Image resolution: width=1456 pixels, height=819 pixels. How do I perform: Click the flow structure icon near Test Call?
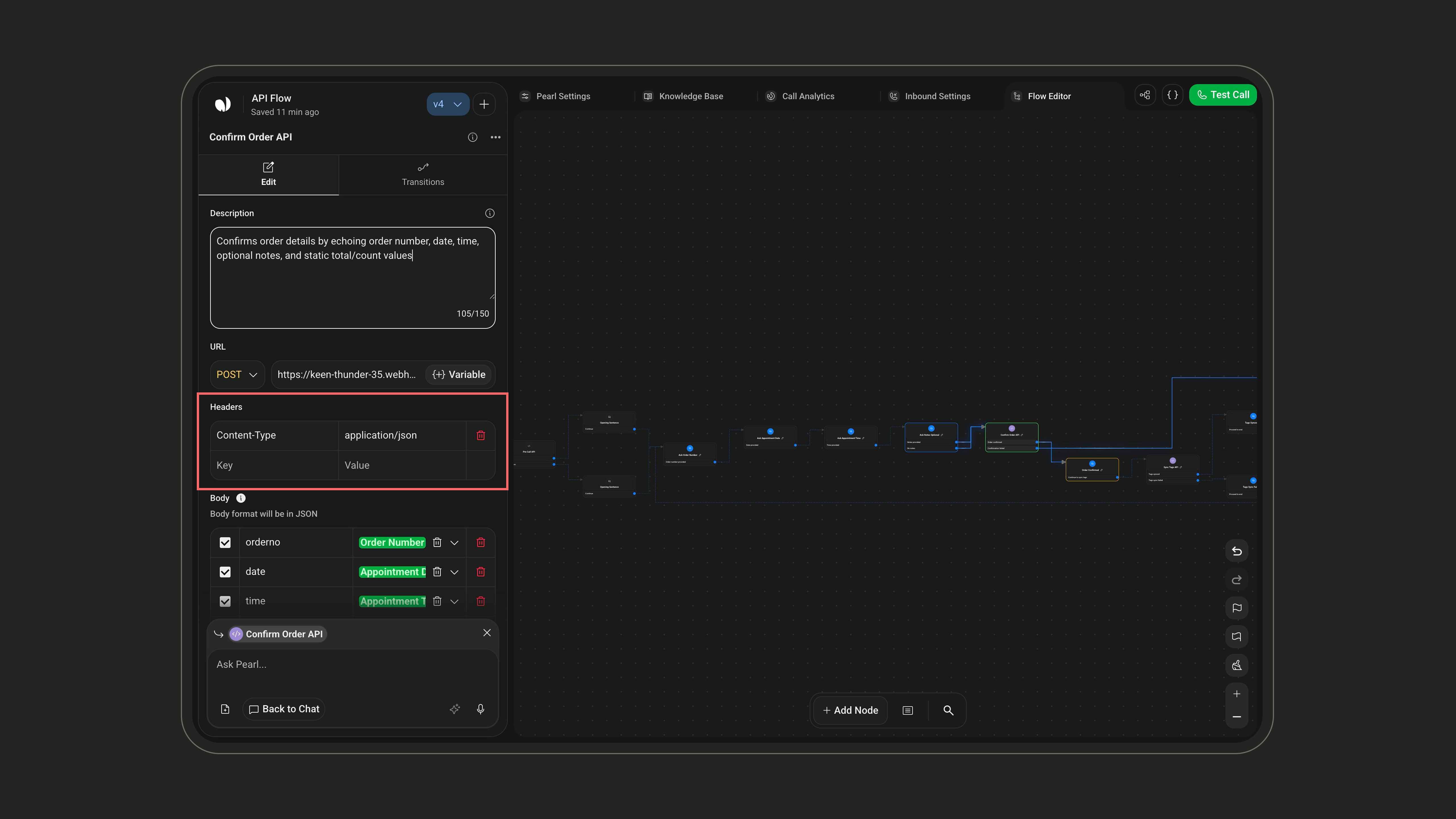[1145, 95]
